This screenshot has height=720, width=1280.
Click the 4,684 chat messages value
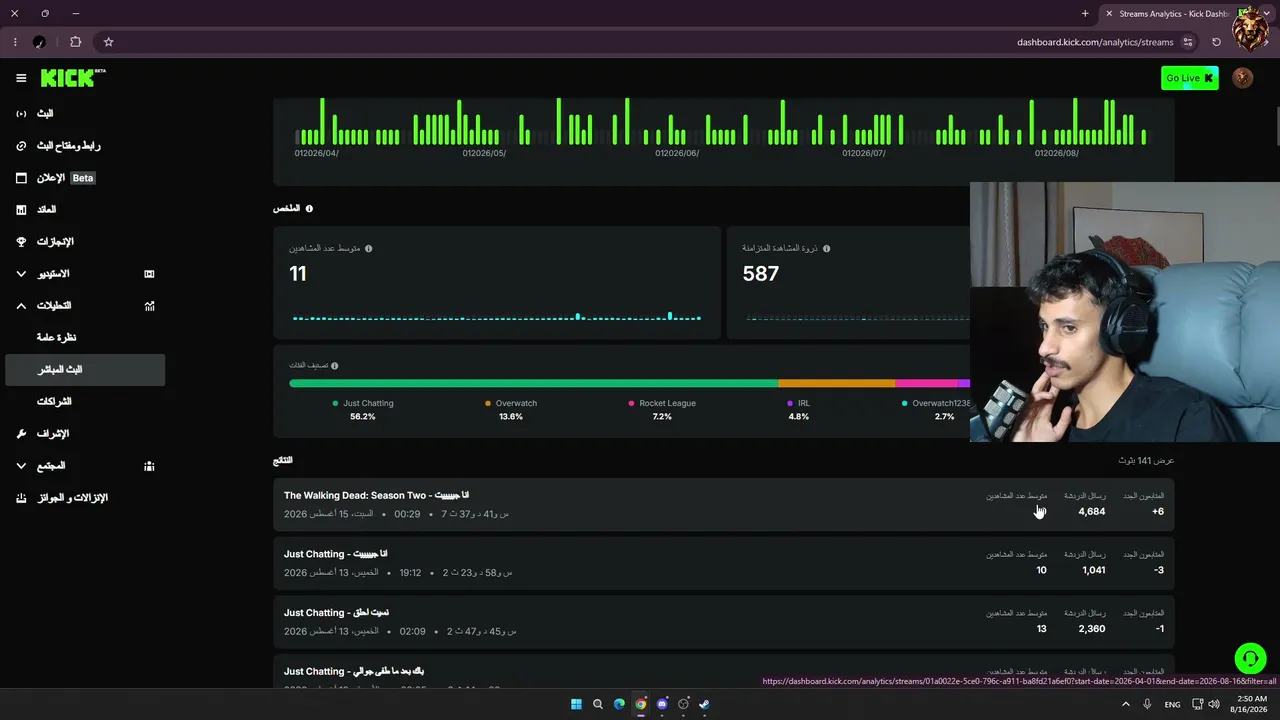(x=1092, y=512)
